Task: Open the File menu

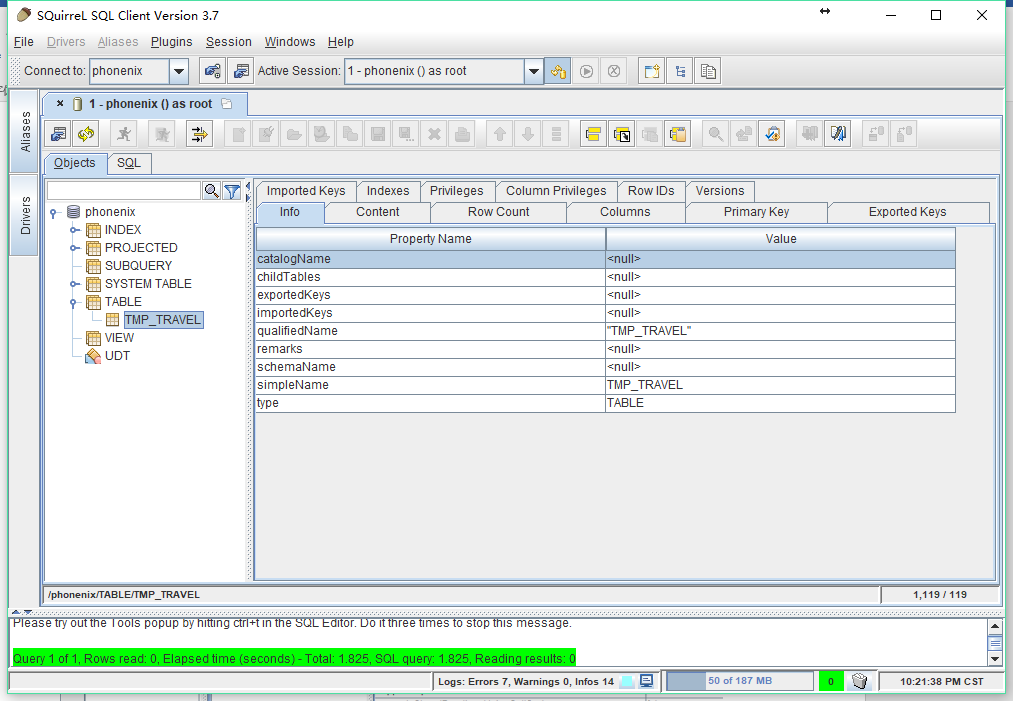Action: click(x=23, y=42)
